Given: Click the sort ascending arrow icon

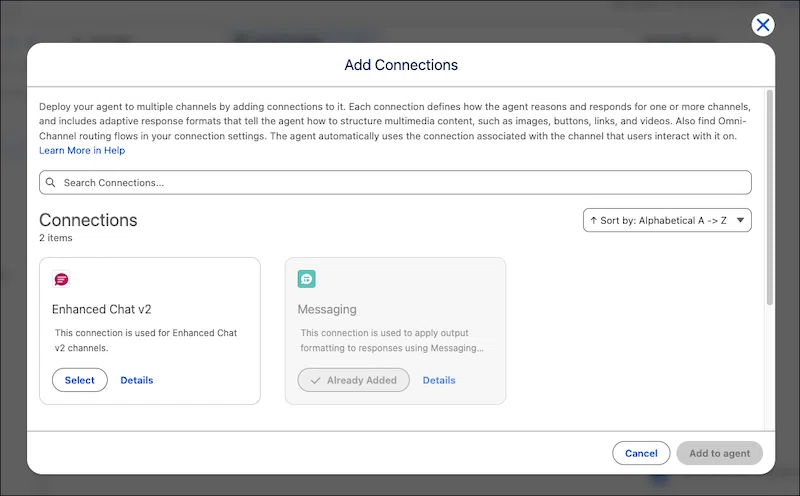Looking at the screenshot, I should (593, 220).
